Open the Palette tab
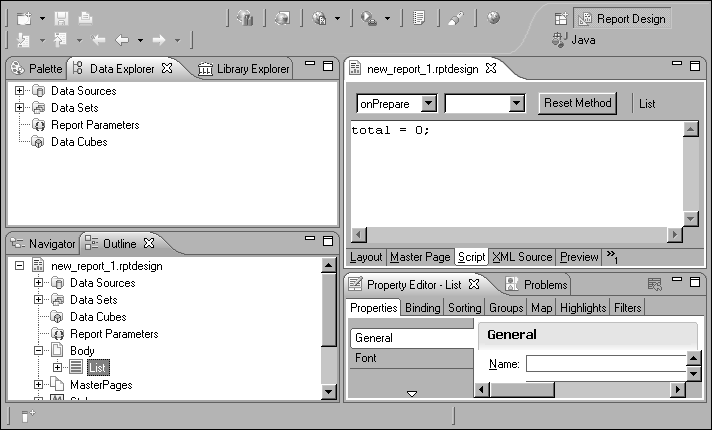Screen dimensions: 712x430 (36, 69)
